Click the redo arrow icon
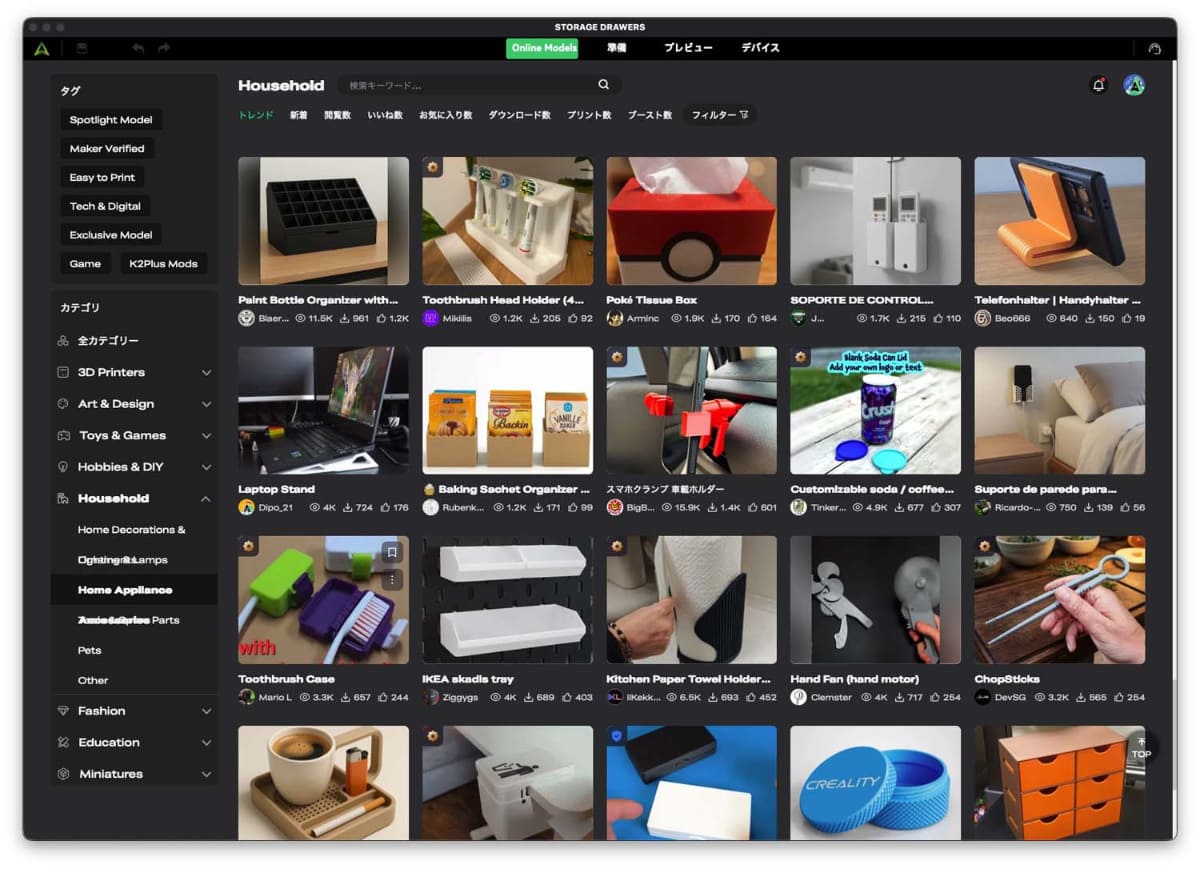Viewport: 1200px width, 869px height. tap(164, 48)
